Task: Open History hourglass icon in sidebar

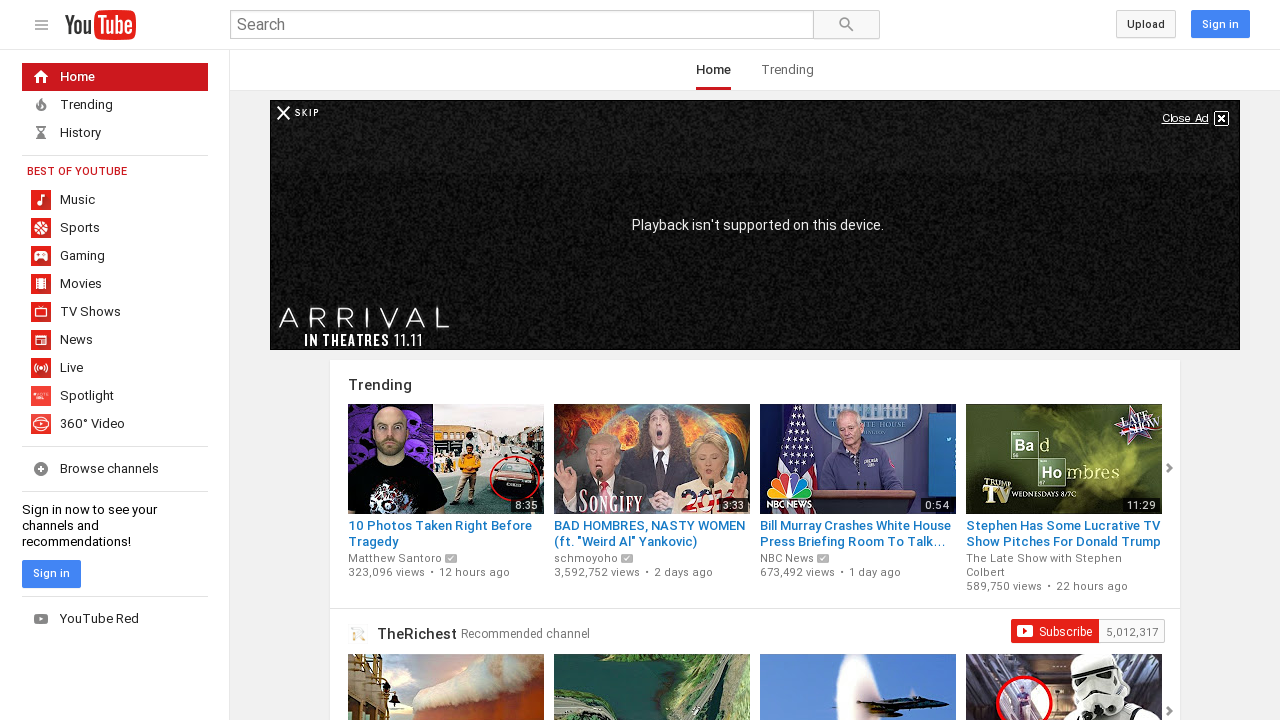Action: 41,133
